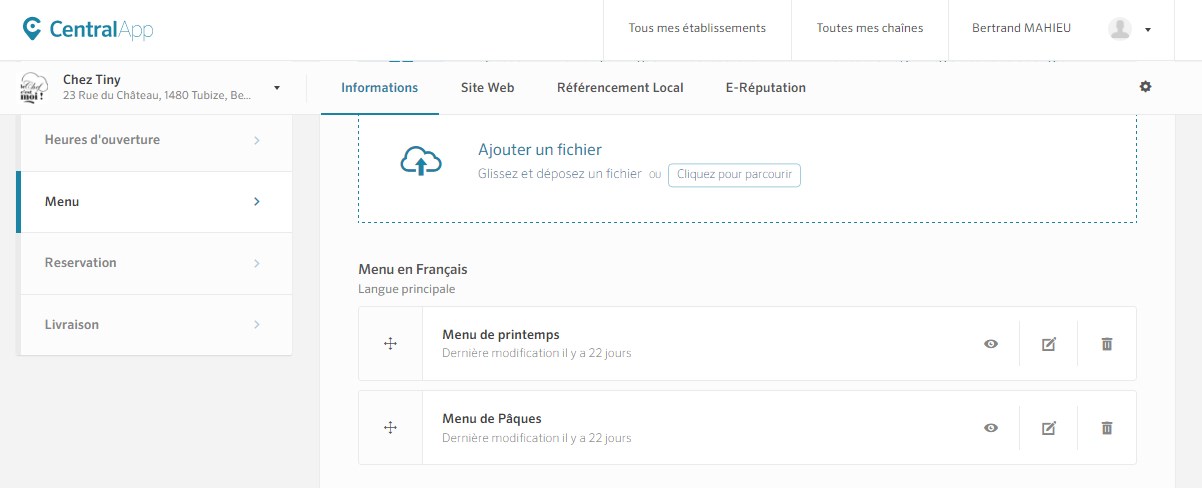Toggle visibility of Menu de Pâques
Viewport: 1202px width, 488px height.
(990, 428)
